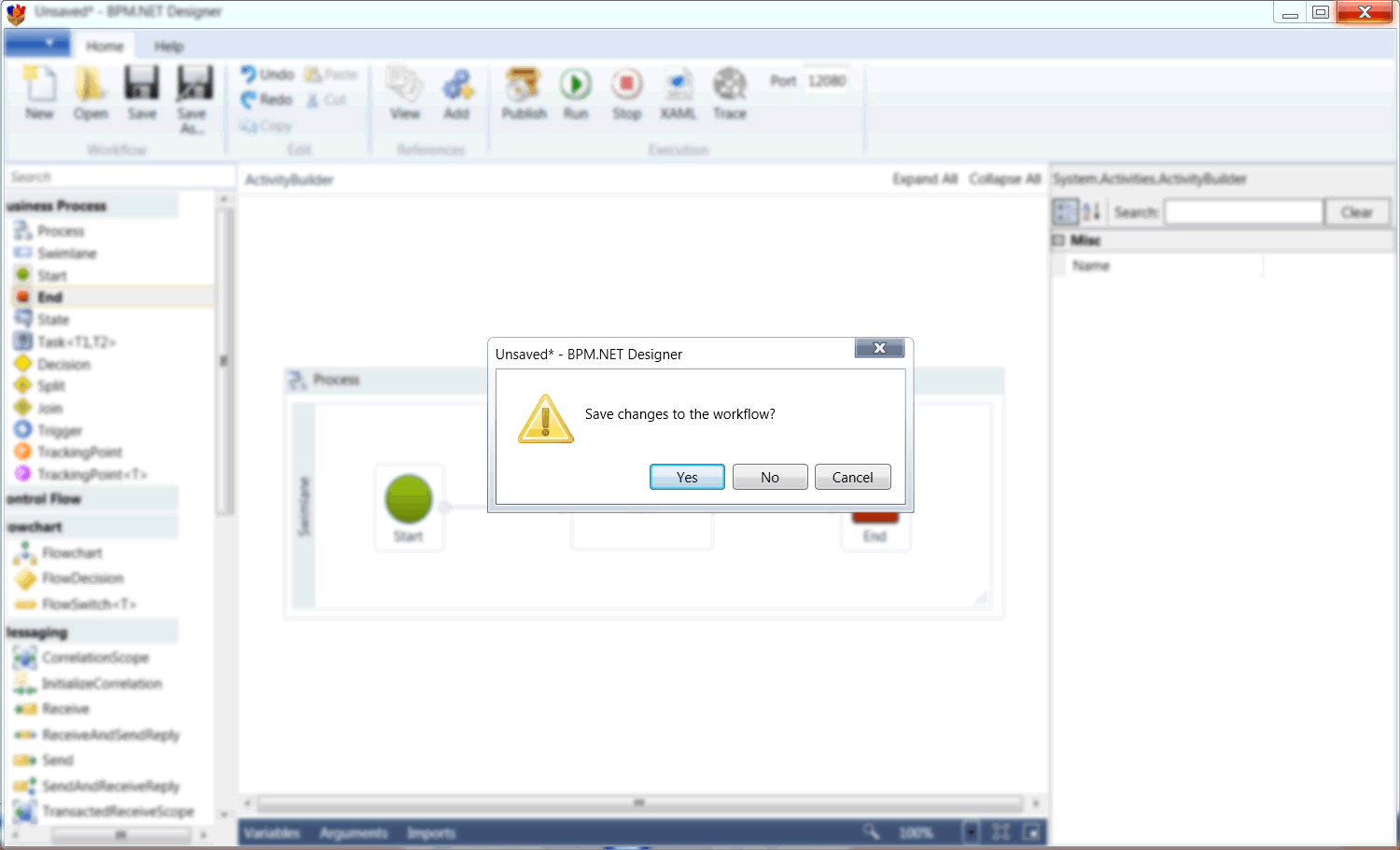Collapse the Misc property category
Image resolution: width=1400 pixels, height=850 pixels.
click(x=1058, y=241)
